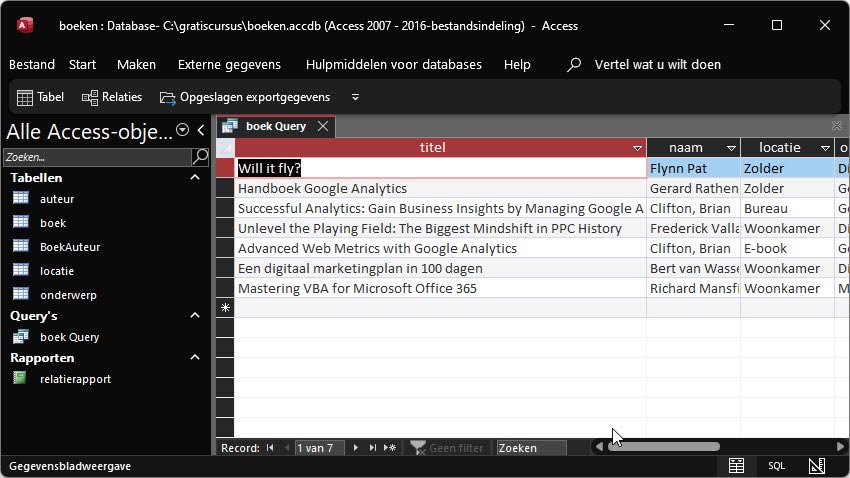The width and height of the screenshot is (850, 478).
Task: Collapse the Tabellen group
Action: coord(195,177)
